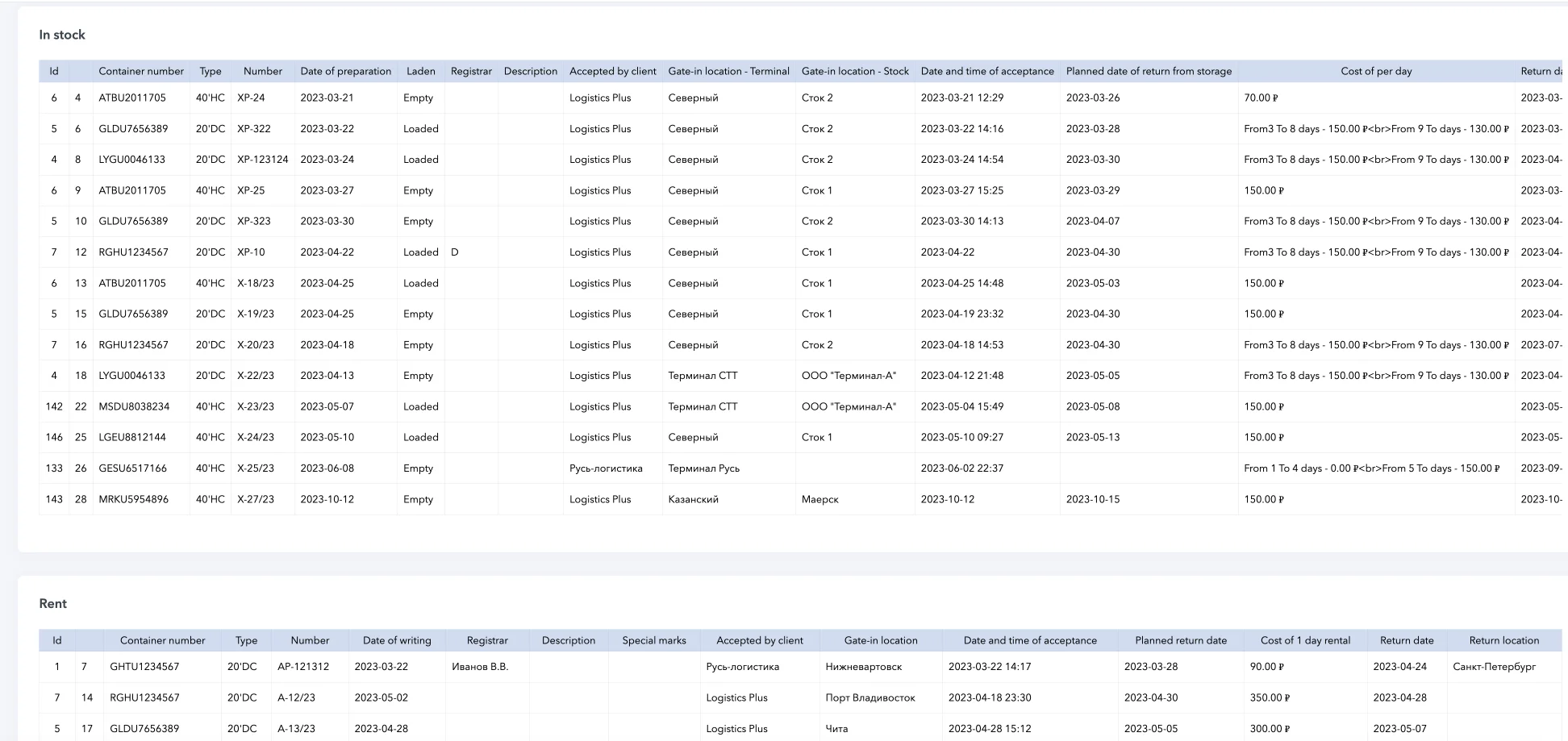Click the 'Маерск' stock cell
Viewport: 1568px width, 741px height.
(x=819, y=499)
